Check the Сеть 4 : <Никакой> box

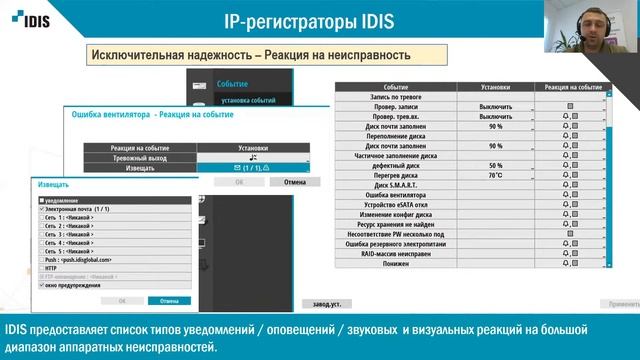(42, 243)
